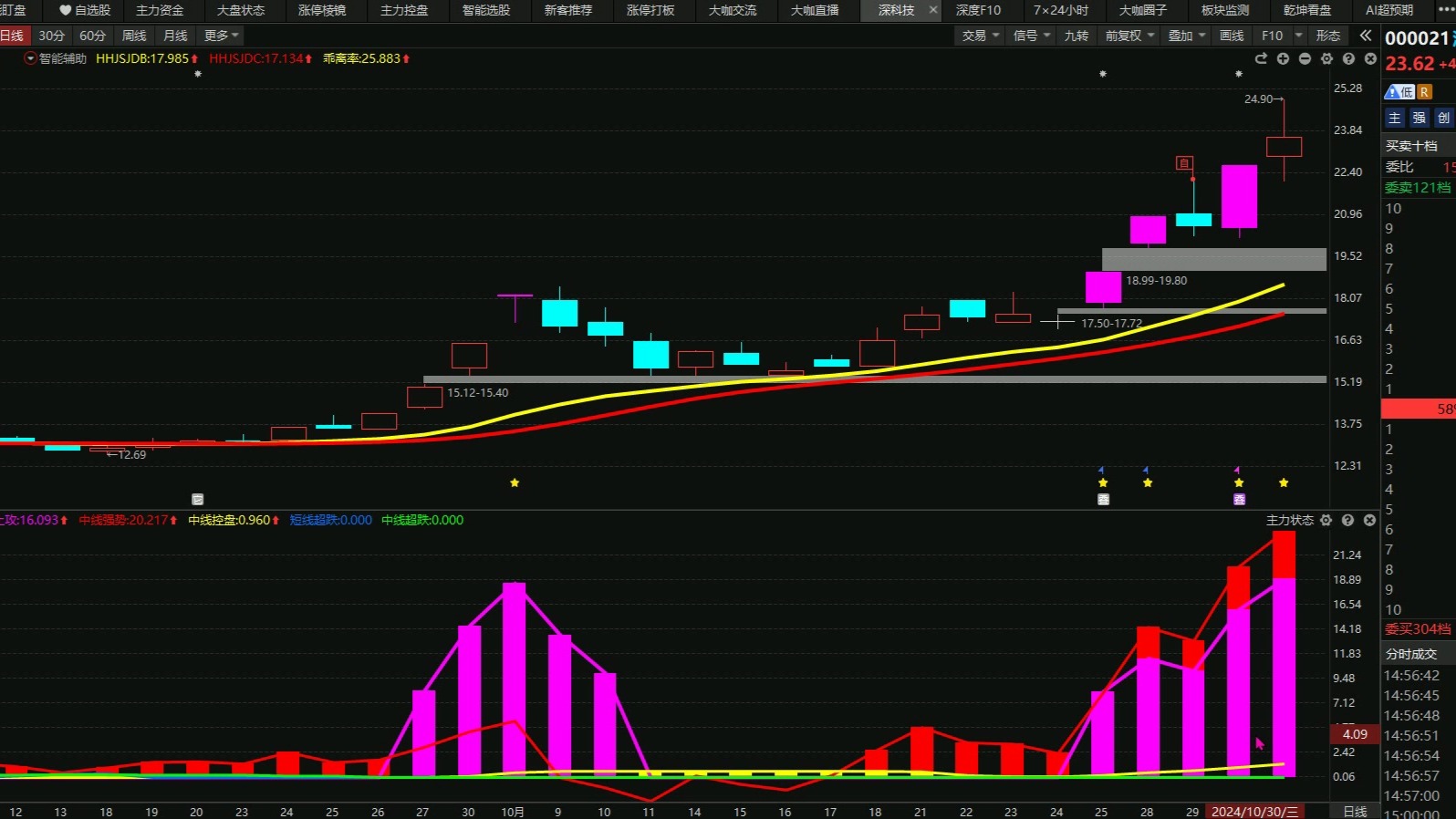The height and width of the screenshot is (819, 1456).
Task: Close the 深科技 tab
Action: point(933,10)
